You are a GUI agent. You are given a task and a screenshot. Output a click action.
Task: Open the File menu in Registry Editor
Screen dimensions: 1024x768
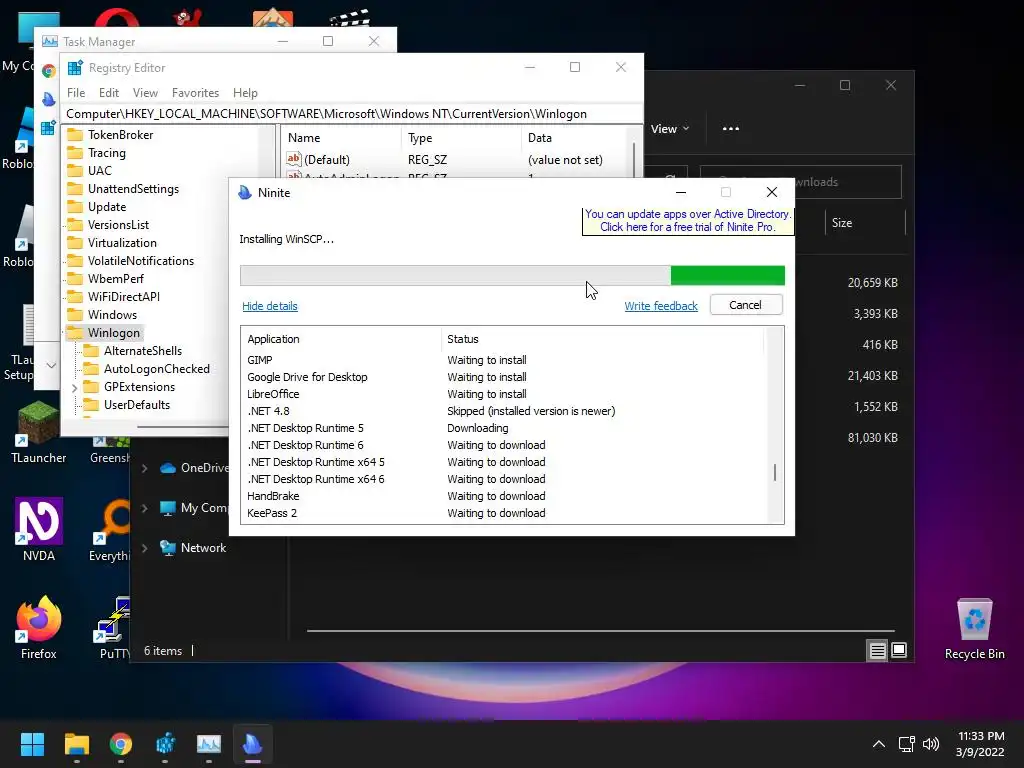[x=76, y=93]
